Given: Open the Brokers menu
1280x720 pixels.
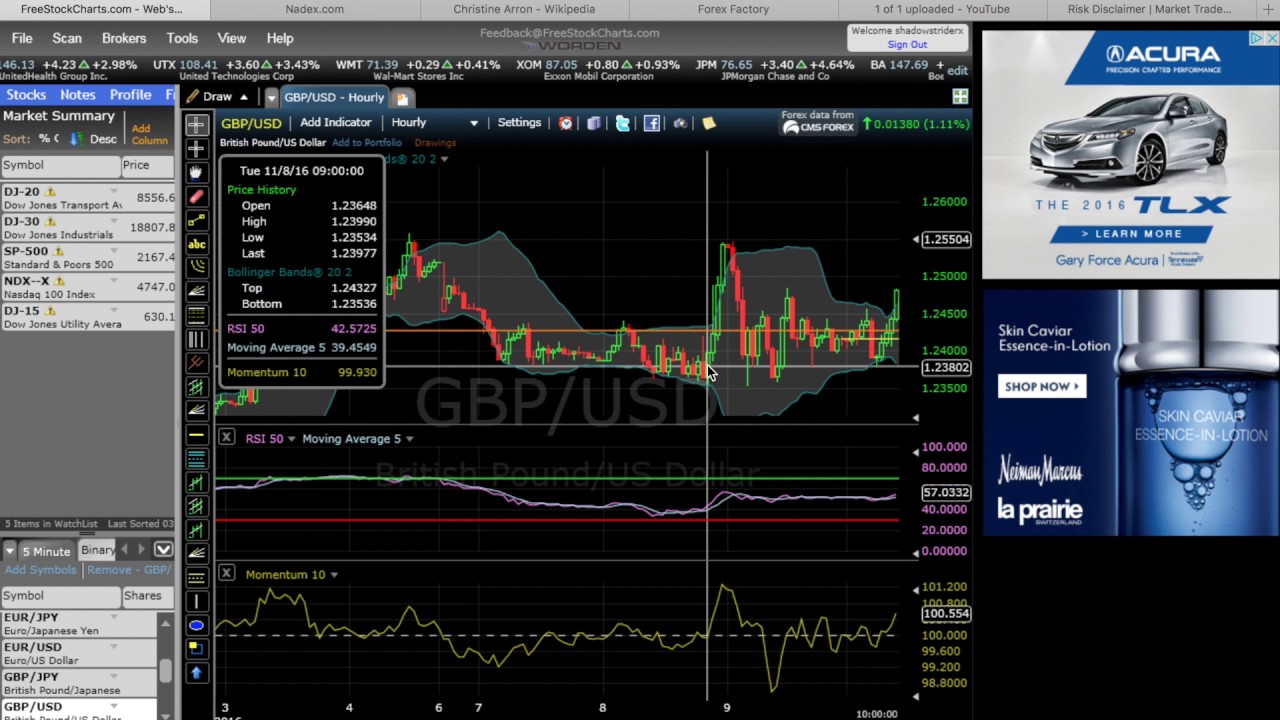Looking at the screenshot, I should pyautogui.click(x=124, y=38).
